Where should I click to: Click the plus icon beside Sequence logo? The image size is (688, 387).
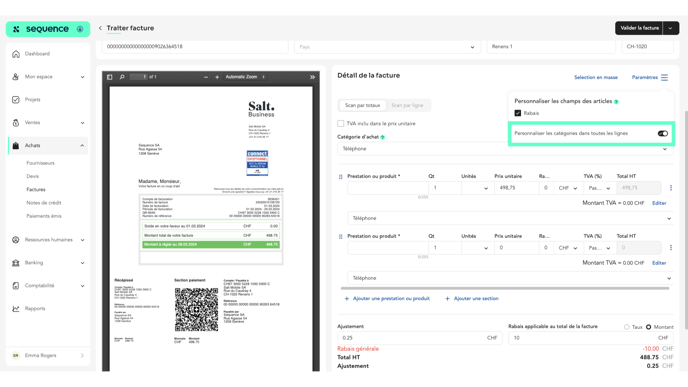(80, 29)
